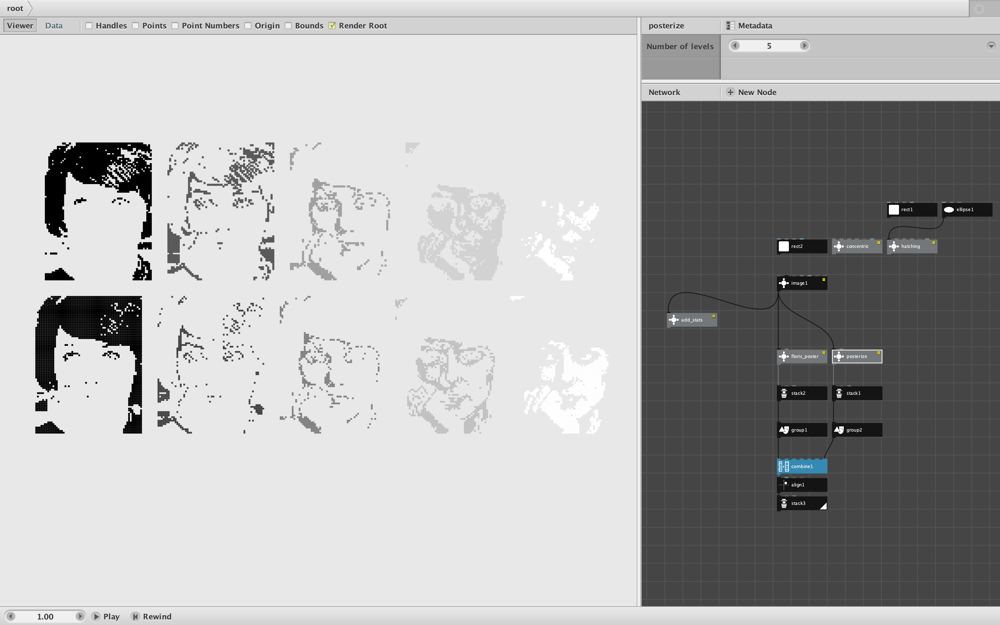
Task: Click the New Node button
Action: (x=751, y=92)
